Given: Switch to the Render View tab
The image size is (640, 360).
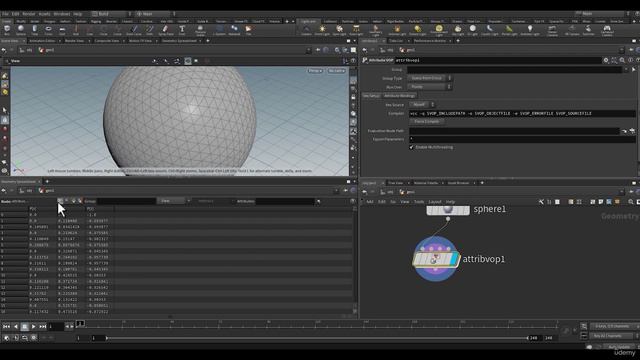Looking at the screenshot, I should (x=74, y=41).
